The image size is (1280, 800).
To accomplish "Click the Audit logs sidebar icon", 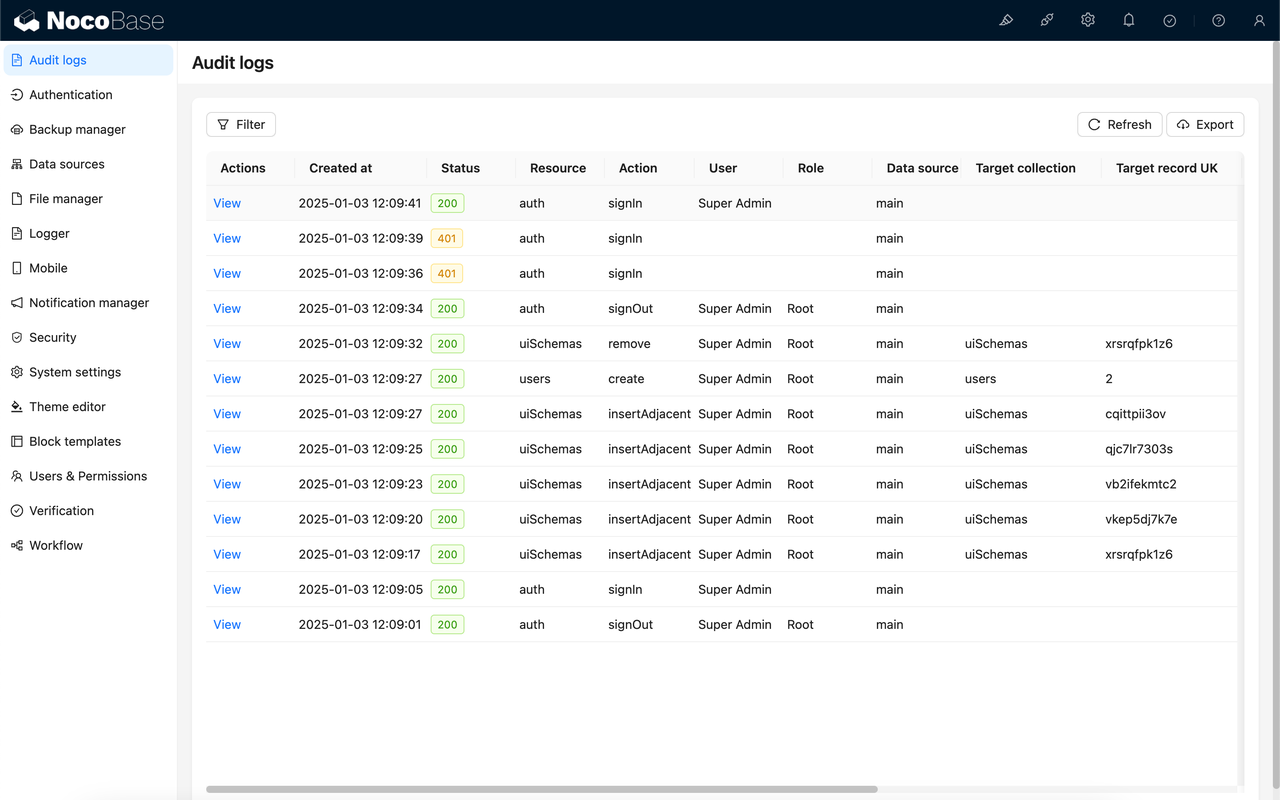I will [17, 60].
